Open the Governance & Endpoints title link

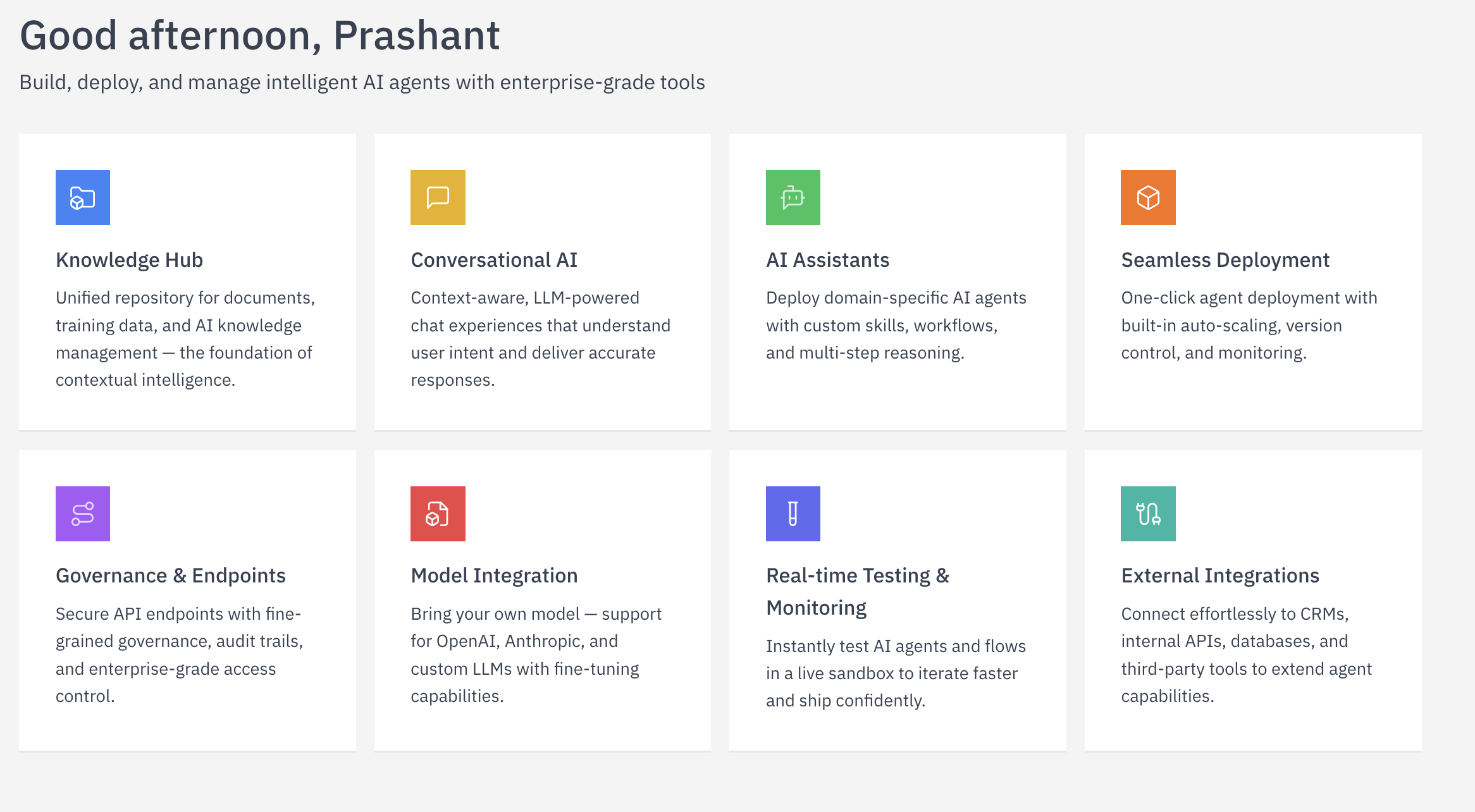(171, 575)
